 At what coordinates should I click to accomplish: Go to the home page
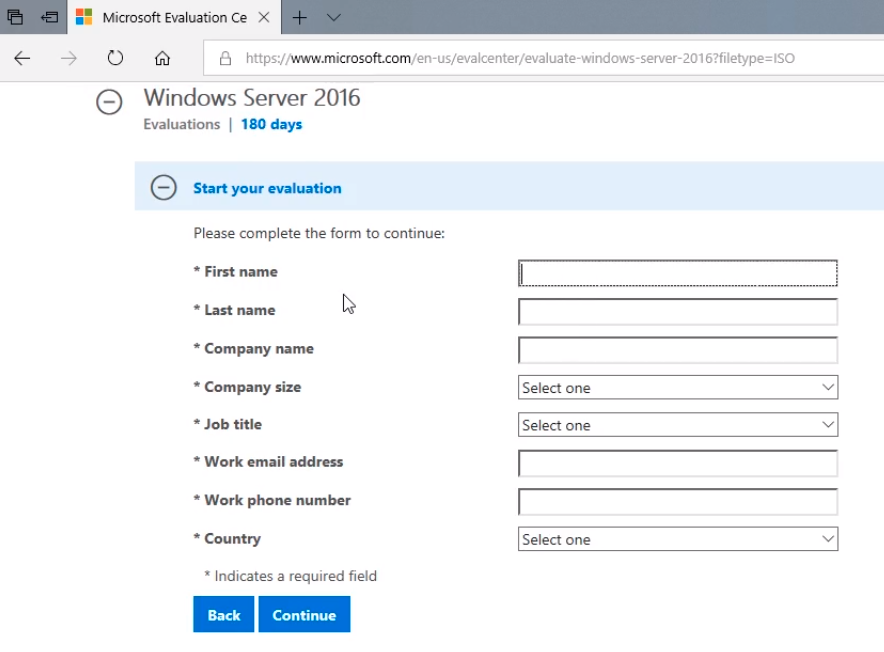coord(162,58)
